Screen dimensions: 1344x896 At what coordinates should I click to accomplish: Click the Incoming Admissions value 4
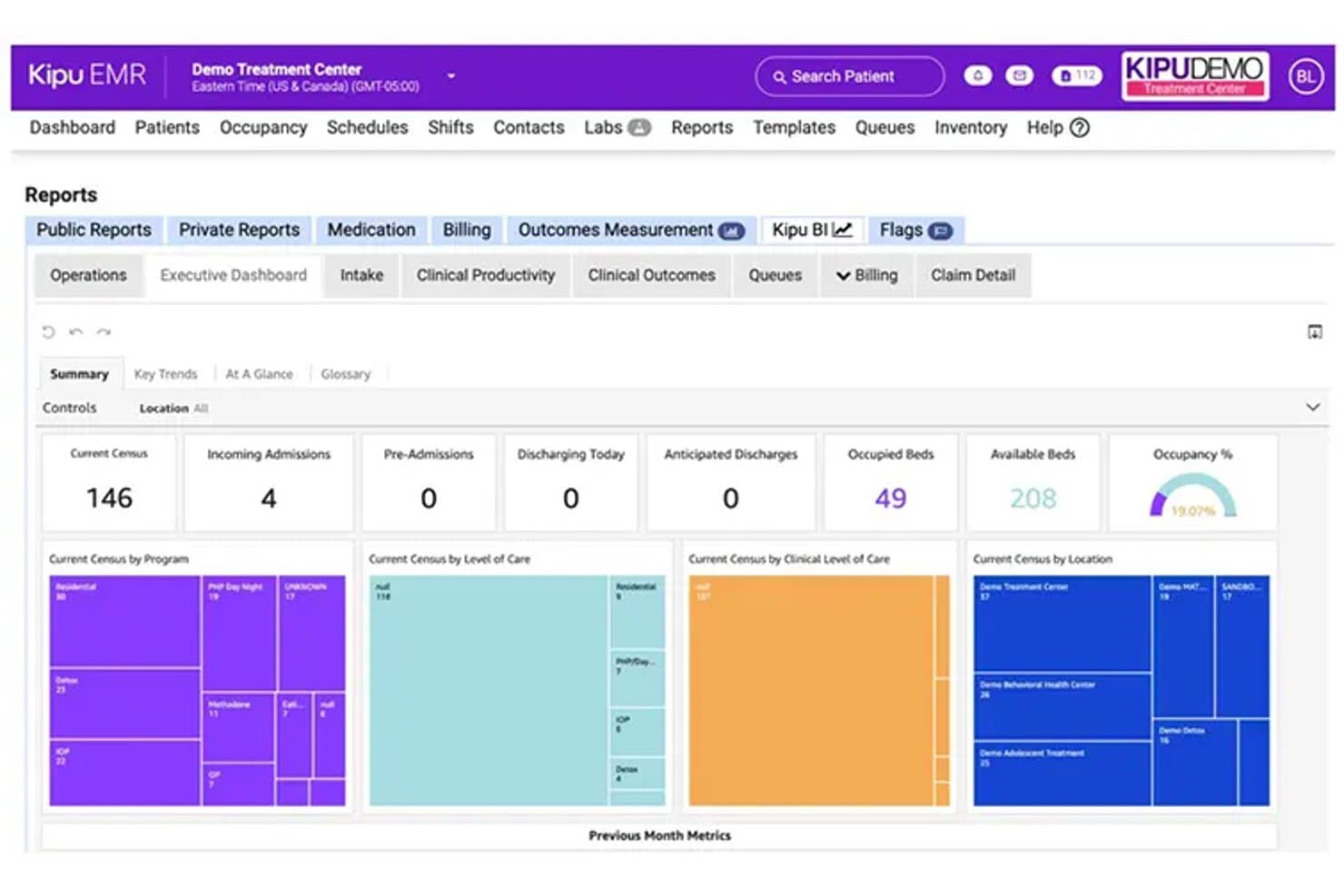[x=268, y=498]
